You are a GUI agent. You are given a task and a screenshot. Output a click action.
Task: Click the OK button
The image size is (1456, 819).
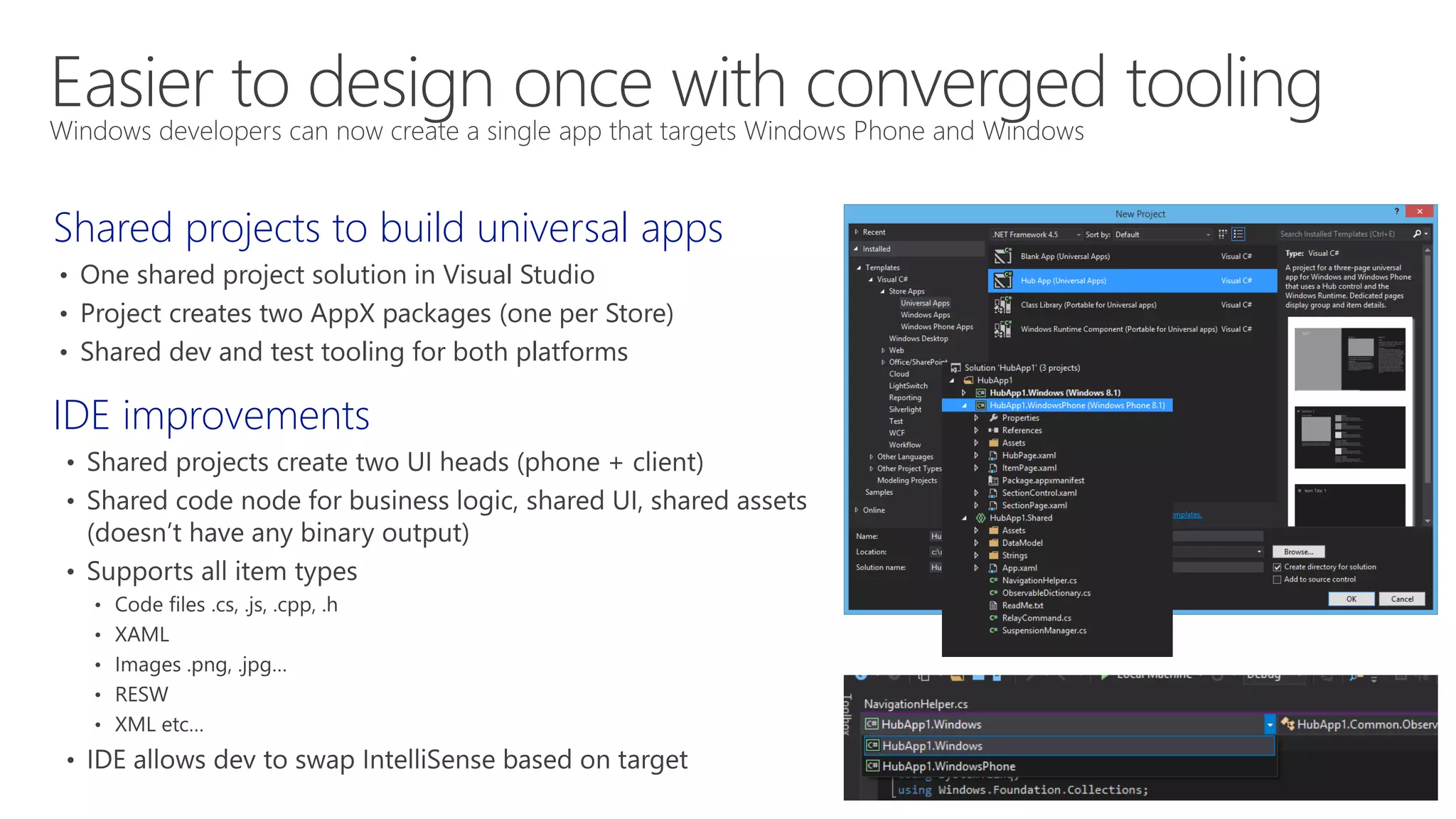tap(1351, 599)
